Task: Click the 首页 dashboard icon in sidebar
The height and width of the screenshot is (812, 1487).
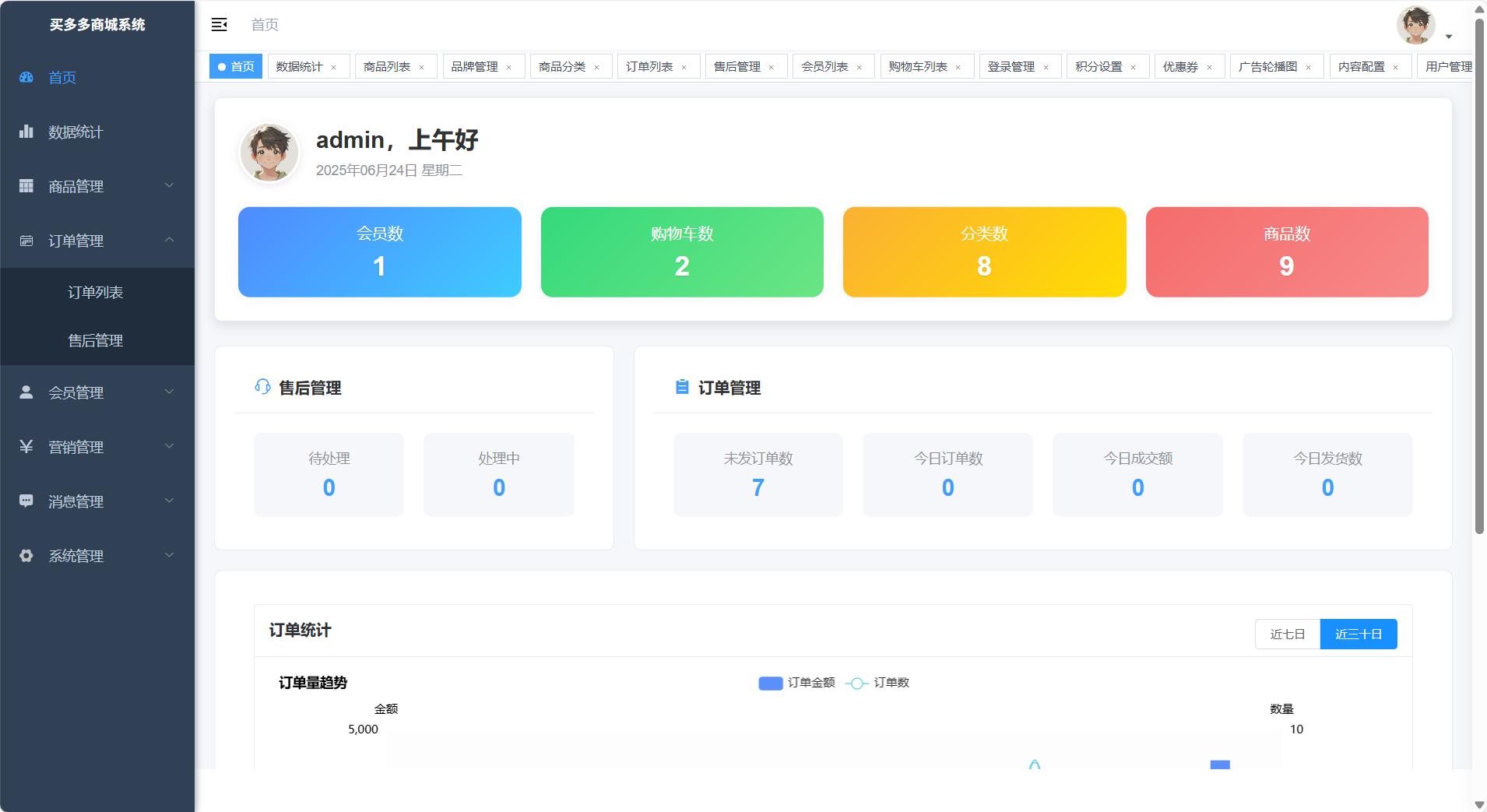Action: pos(26,77)
